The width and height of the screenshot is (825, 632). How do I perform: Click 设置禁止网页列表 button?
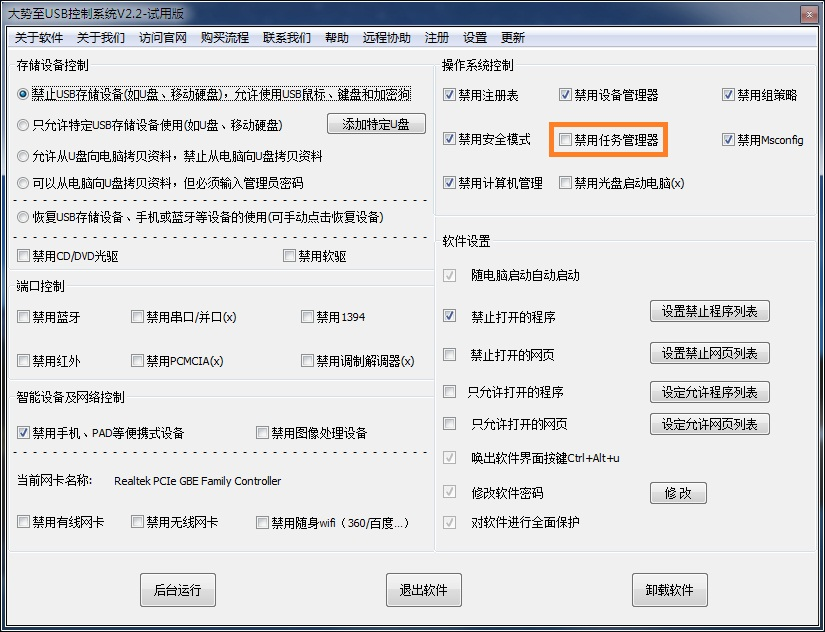click(709, 353)
